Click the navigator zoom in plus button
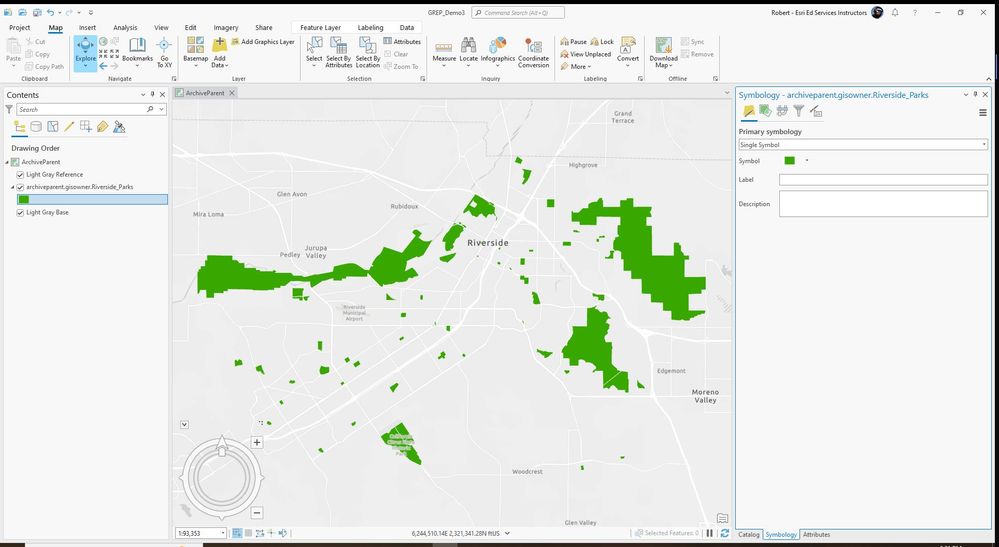Viewport: 999px width, 547px height. (257, 442)
